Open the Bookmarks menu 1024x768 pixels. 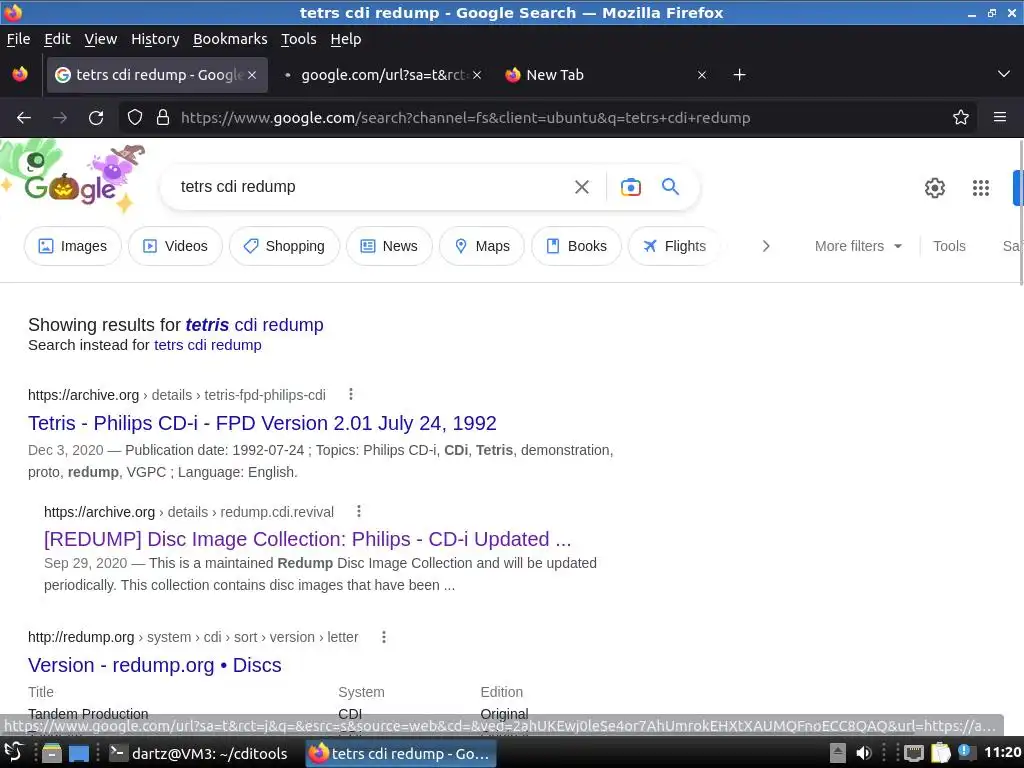point(230,39)
